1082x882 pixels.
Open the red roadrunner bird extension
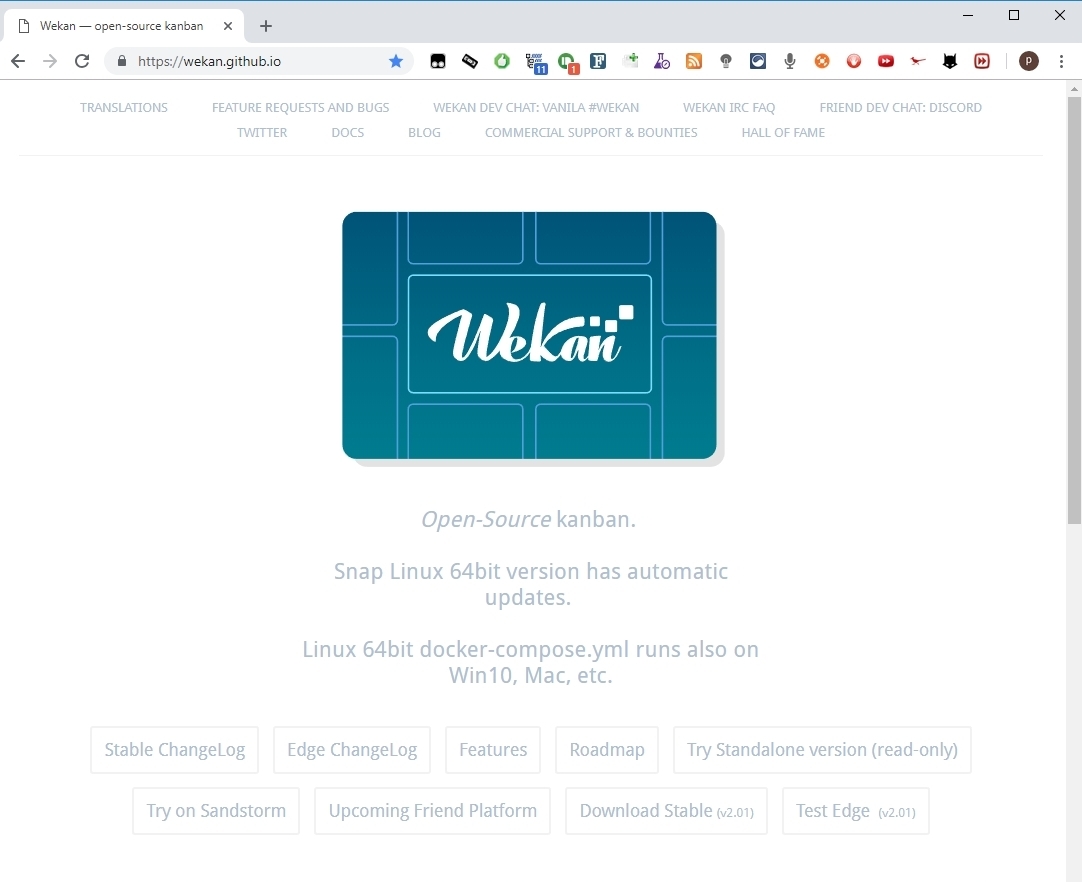click(x=918, y=61)
